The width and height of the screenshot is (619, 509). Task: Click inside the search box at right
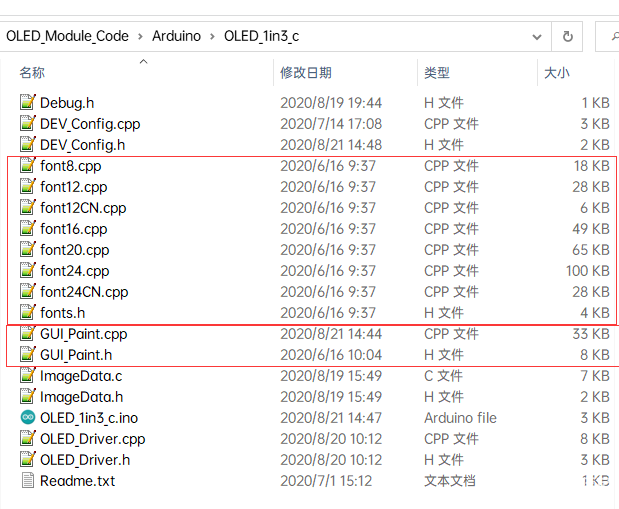[607, 36]
